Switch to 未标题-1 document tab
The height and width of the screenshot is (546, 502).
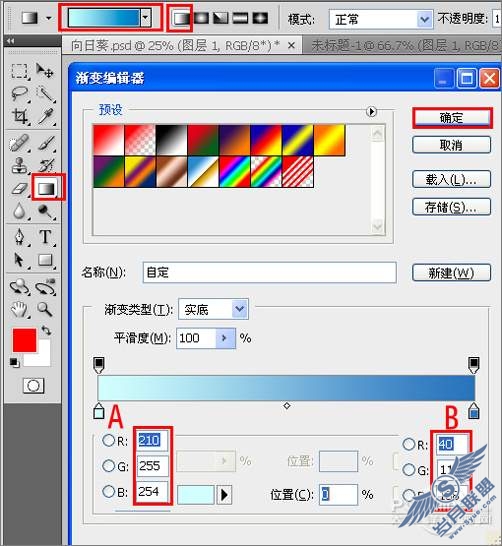click(x=403, y=46)
